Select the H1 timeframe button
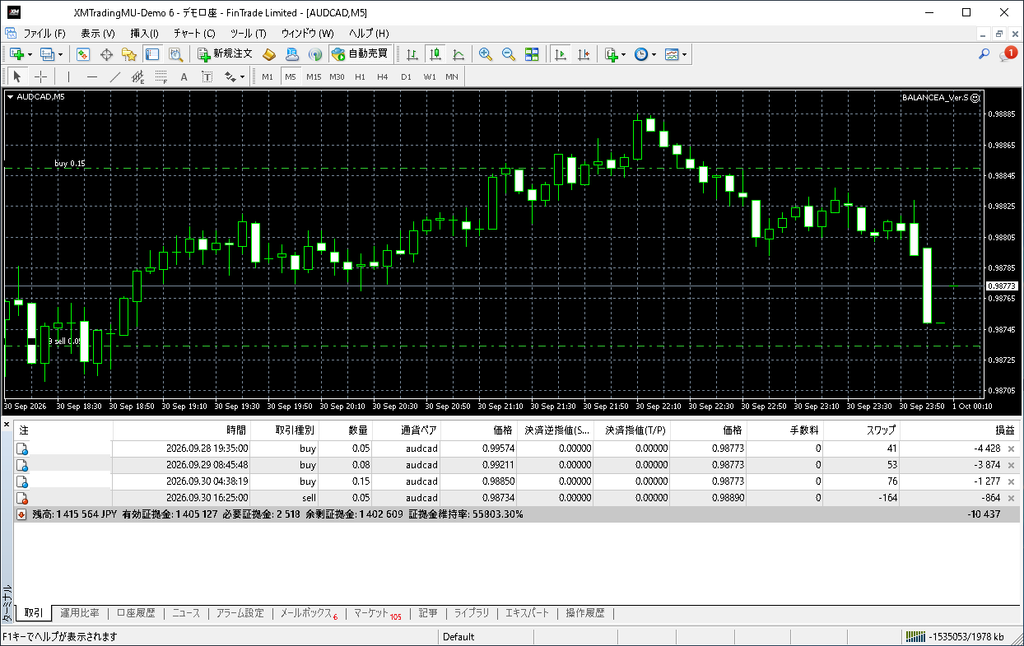 [360, 76]
